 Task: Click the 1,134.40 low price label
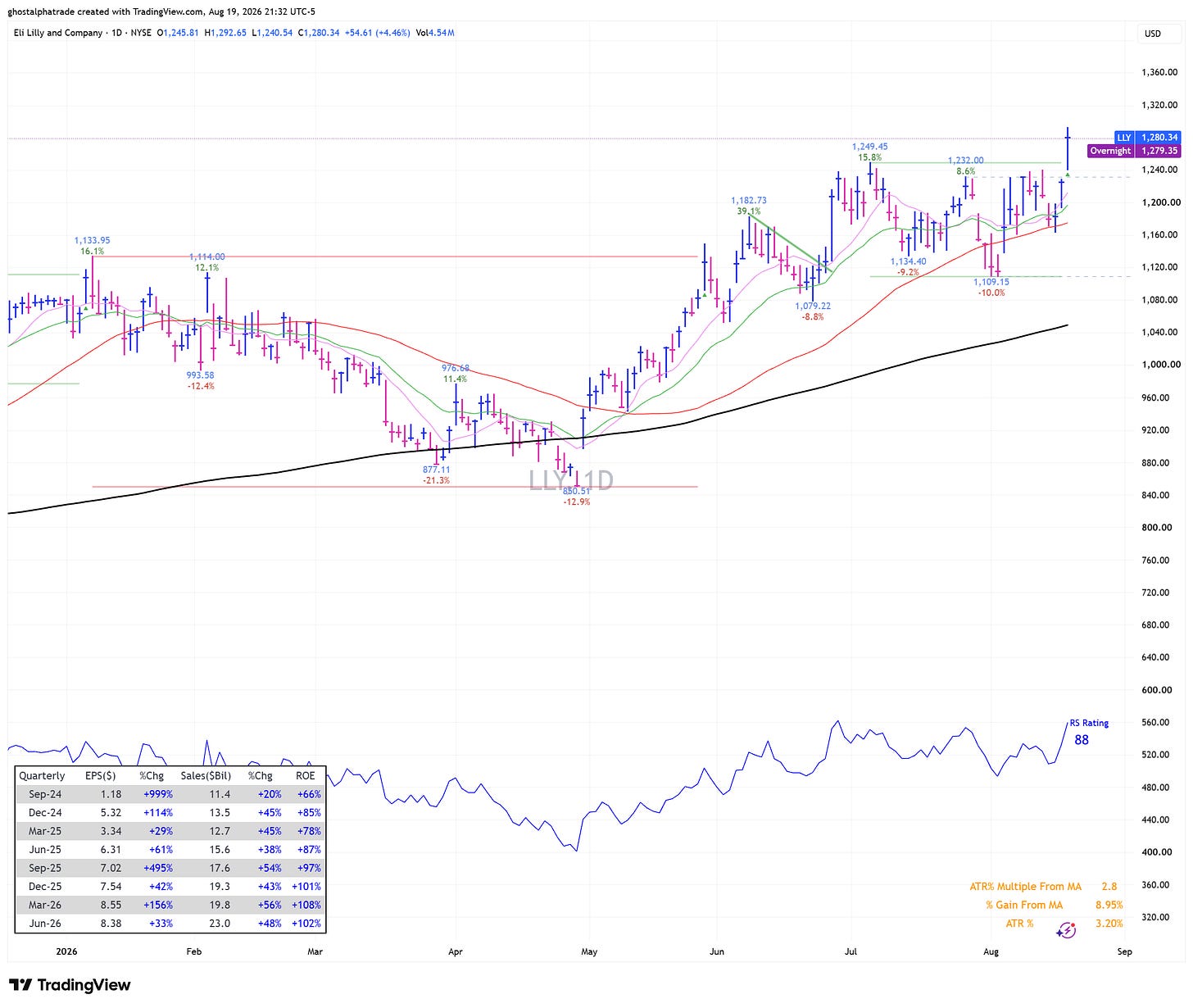pos(909,261)
